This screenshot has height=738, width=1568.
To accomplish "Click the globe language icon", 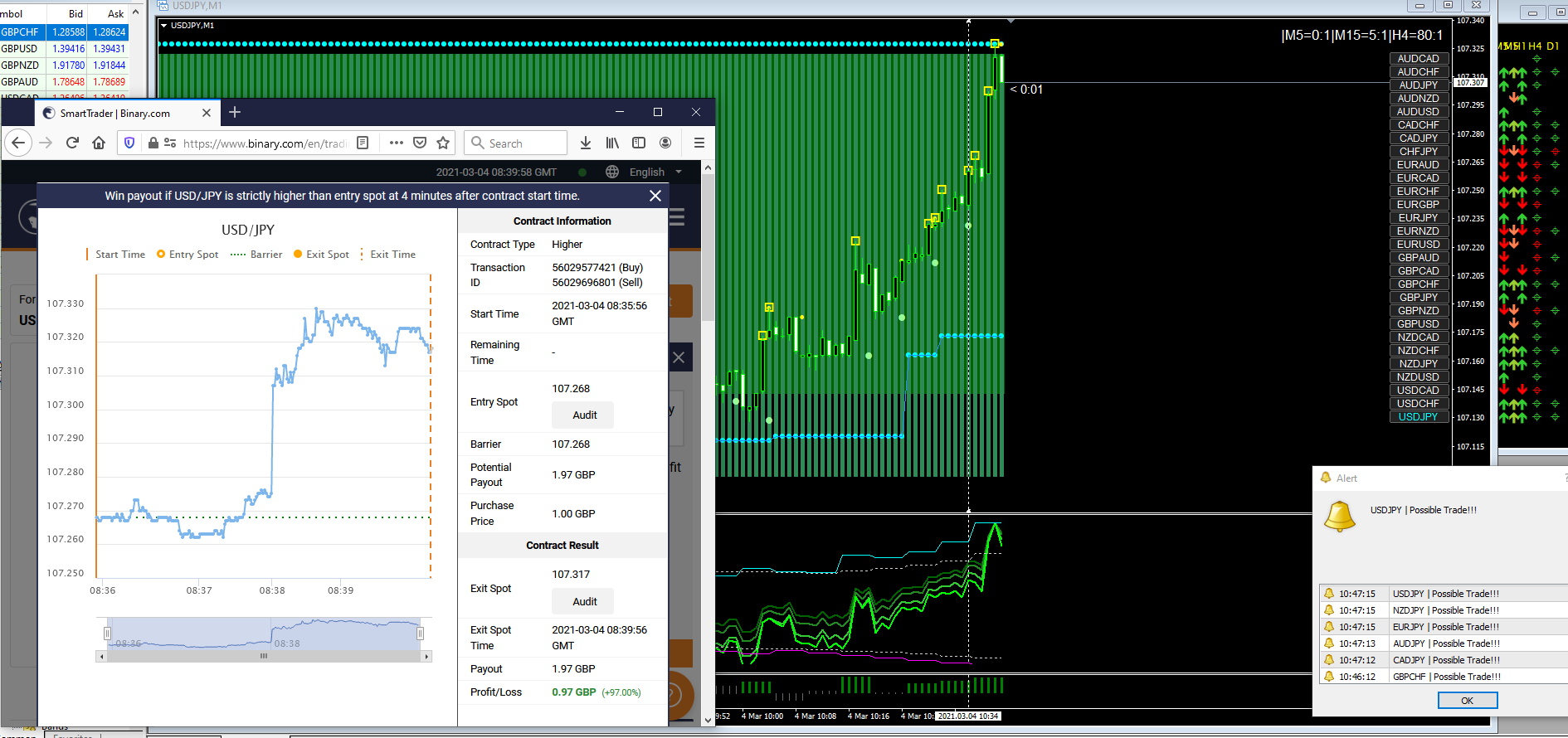I will pyautogui.click(x=612, y=172).
